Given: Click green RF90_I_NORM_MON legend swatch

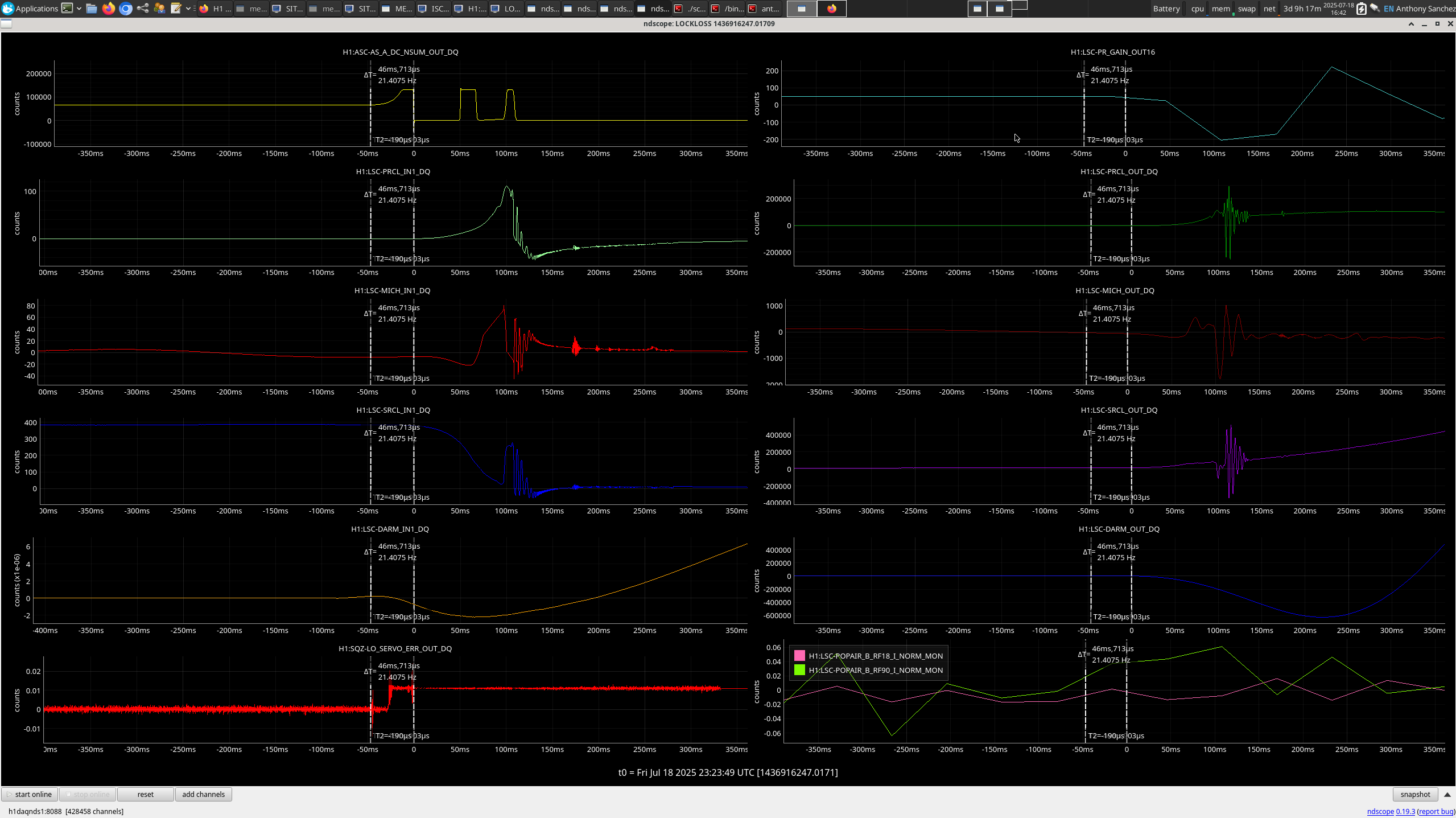Looking at the screenshot, I should point(799,670).
